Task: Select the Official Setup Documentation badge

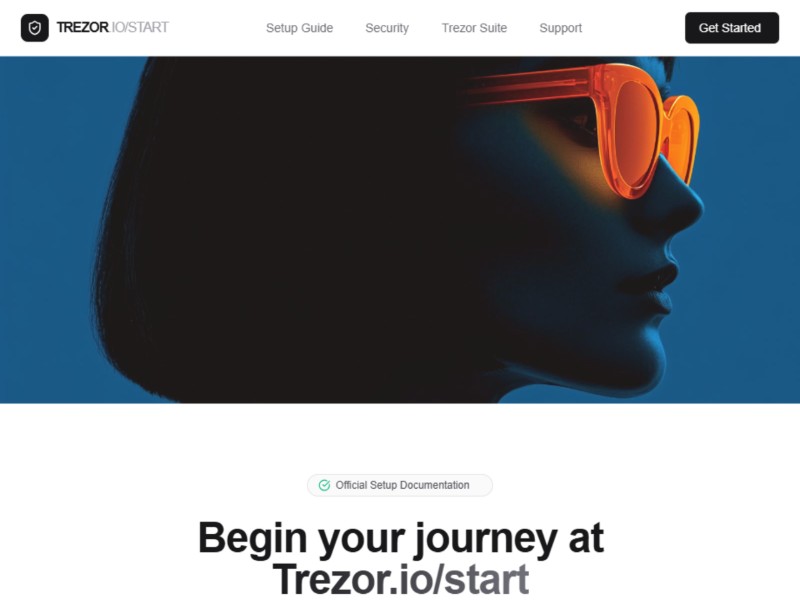Action: 399,485
